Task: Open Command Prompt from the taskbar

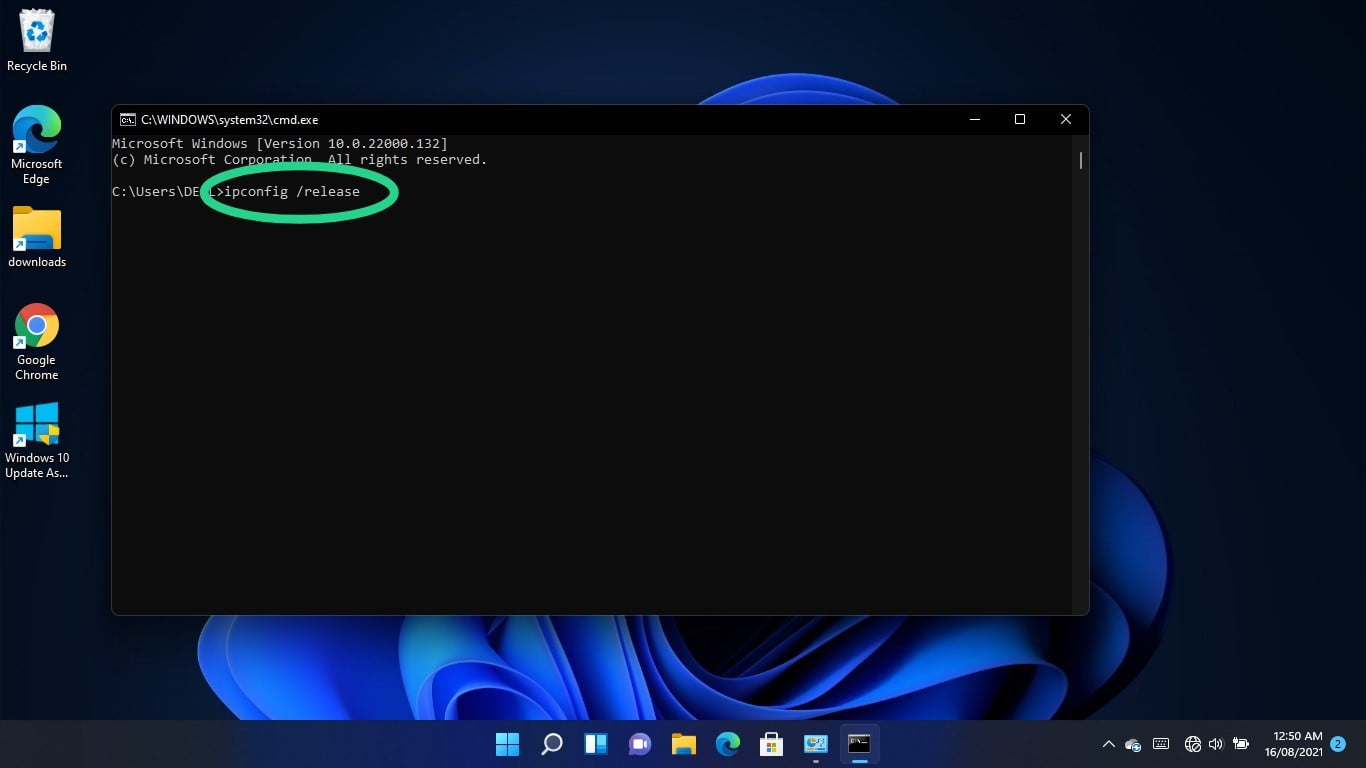Action: pyautogui.click(x=859, y=744)
